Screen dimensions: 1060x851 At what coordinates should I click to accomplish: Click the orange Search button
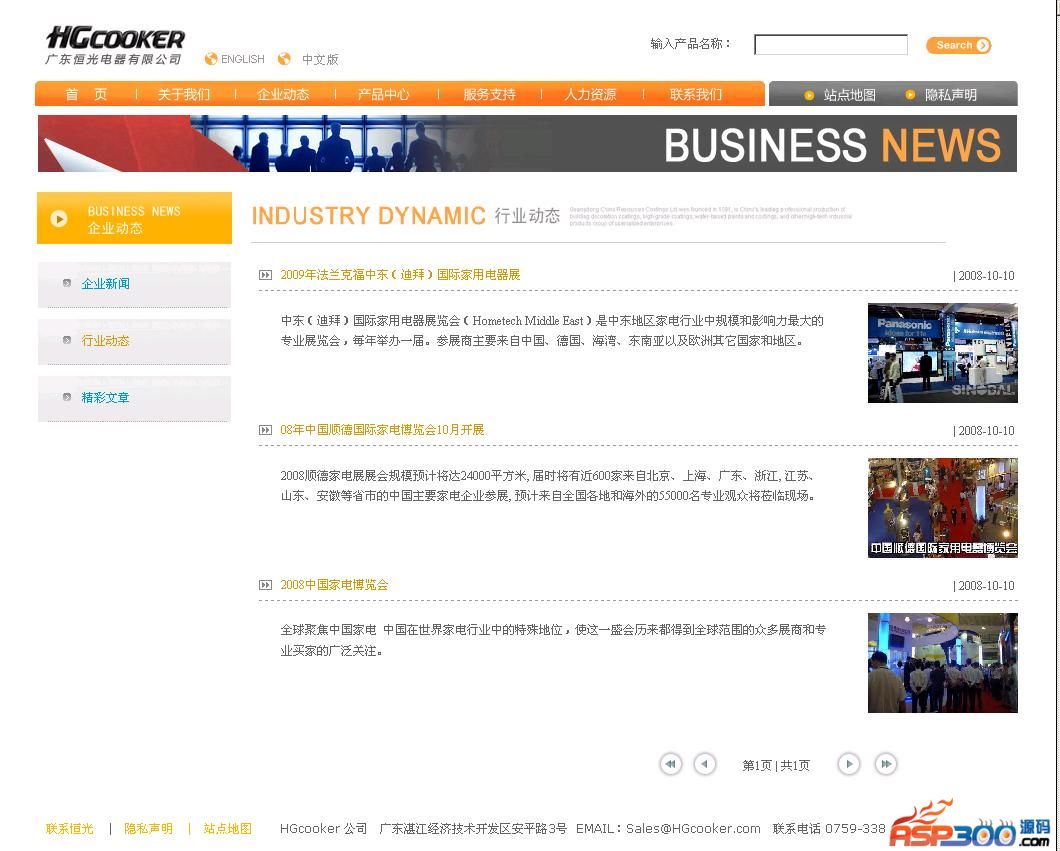(x=959, y=45)
